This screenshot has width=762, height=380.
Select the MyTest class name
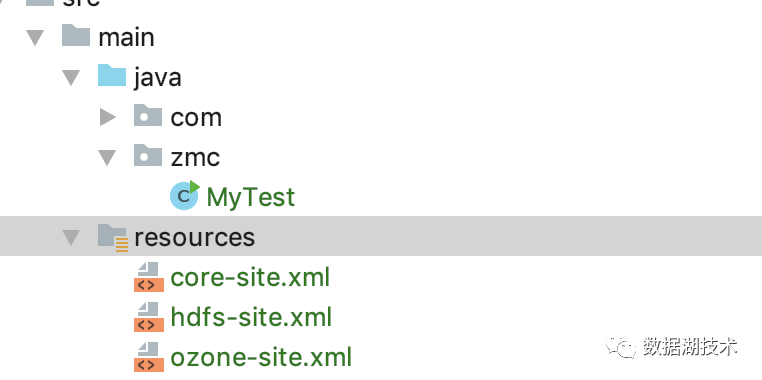click(x=251, y=197)
